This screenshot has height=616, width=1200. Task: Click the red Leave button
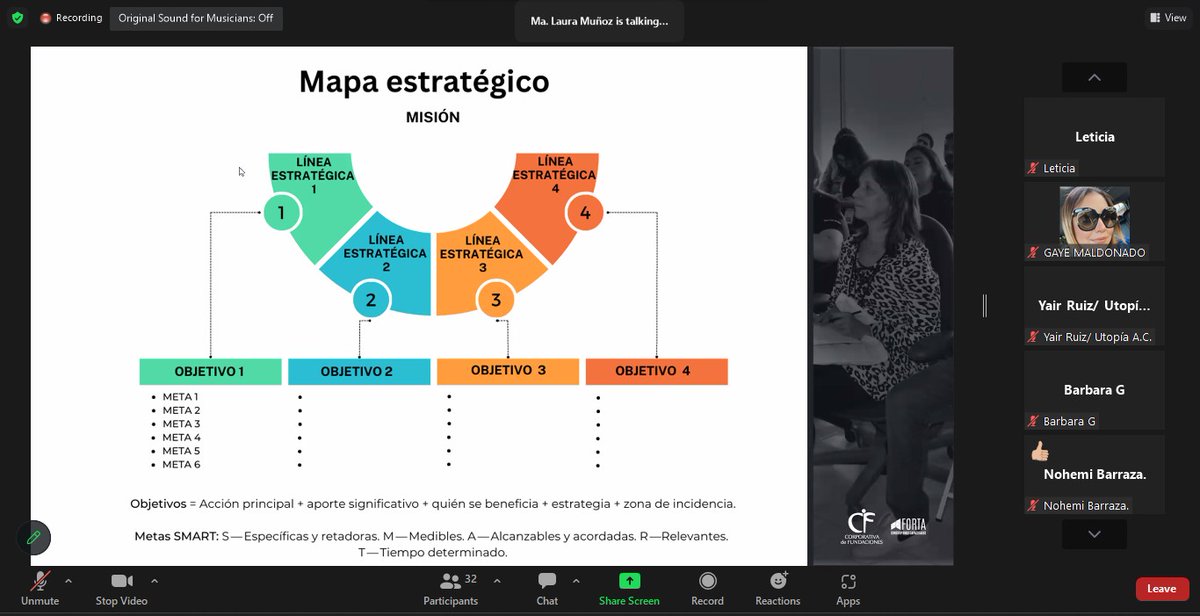point(1161,589)
